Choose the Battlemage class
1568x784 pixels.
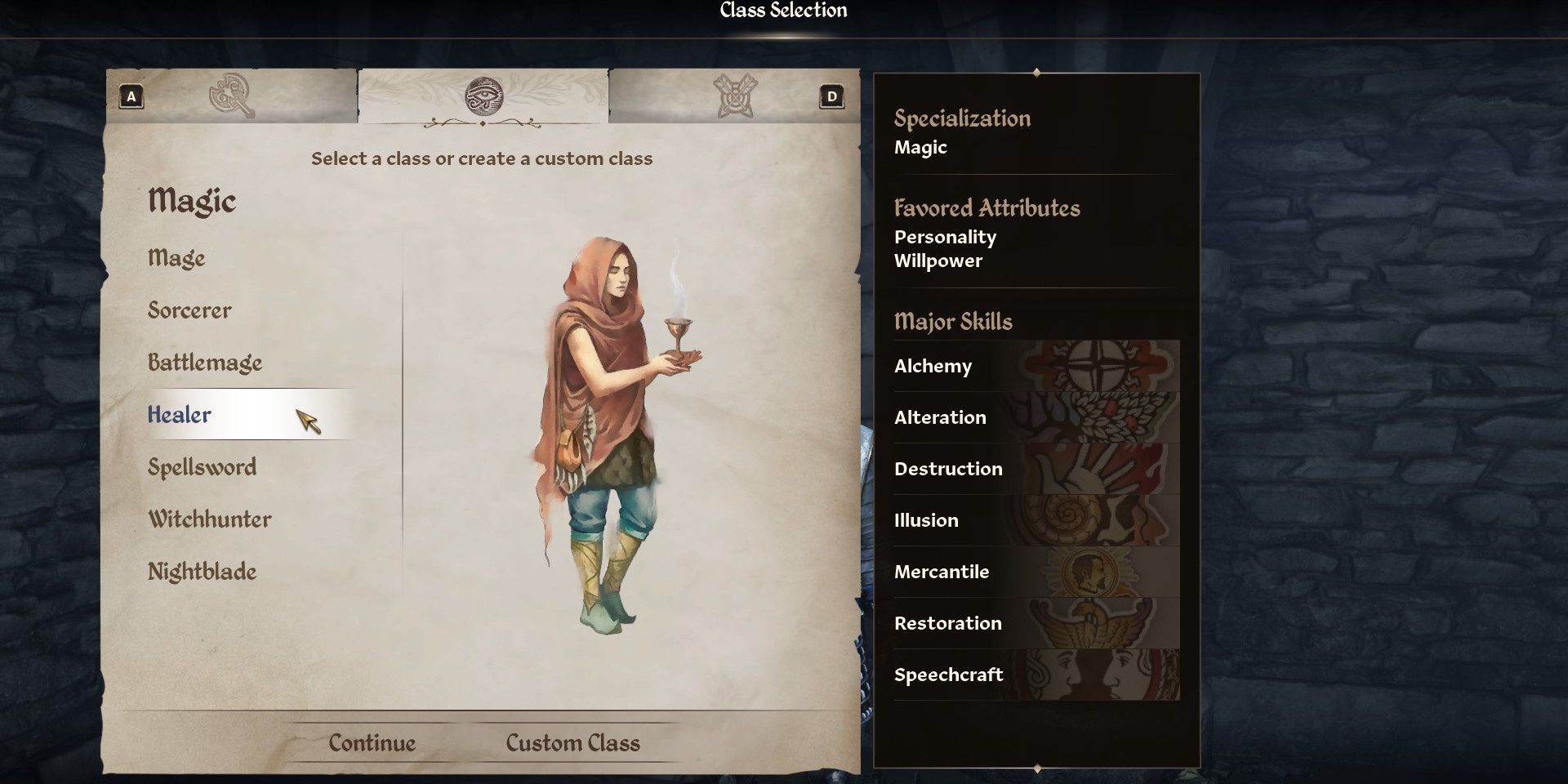[x=205, y=363]
